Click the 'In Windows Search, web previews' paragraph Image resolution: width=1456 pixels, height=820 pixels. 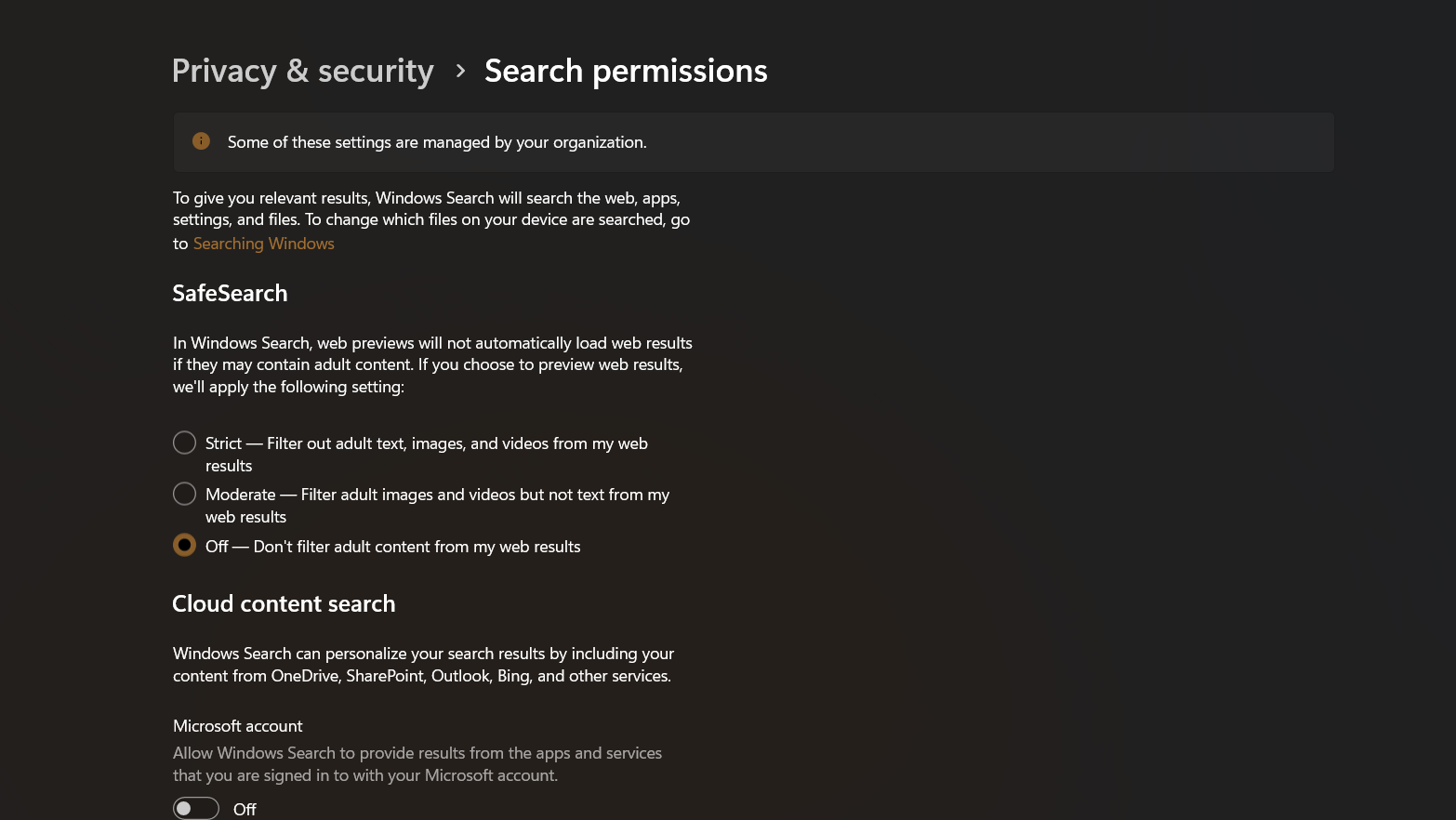(432, 364)
